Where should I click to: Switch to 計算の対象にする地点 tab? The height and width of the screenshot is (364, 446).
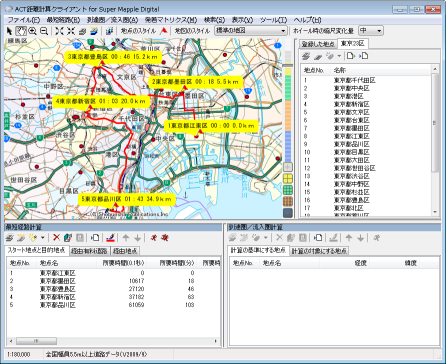(319, 251)
